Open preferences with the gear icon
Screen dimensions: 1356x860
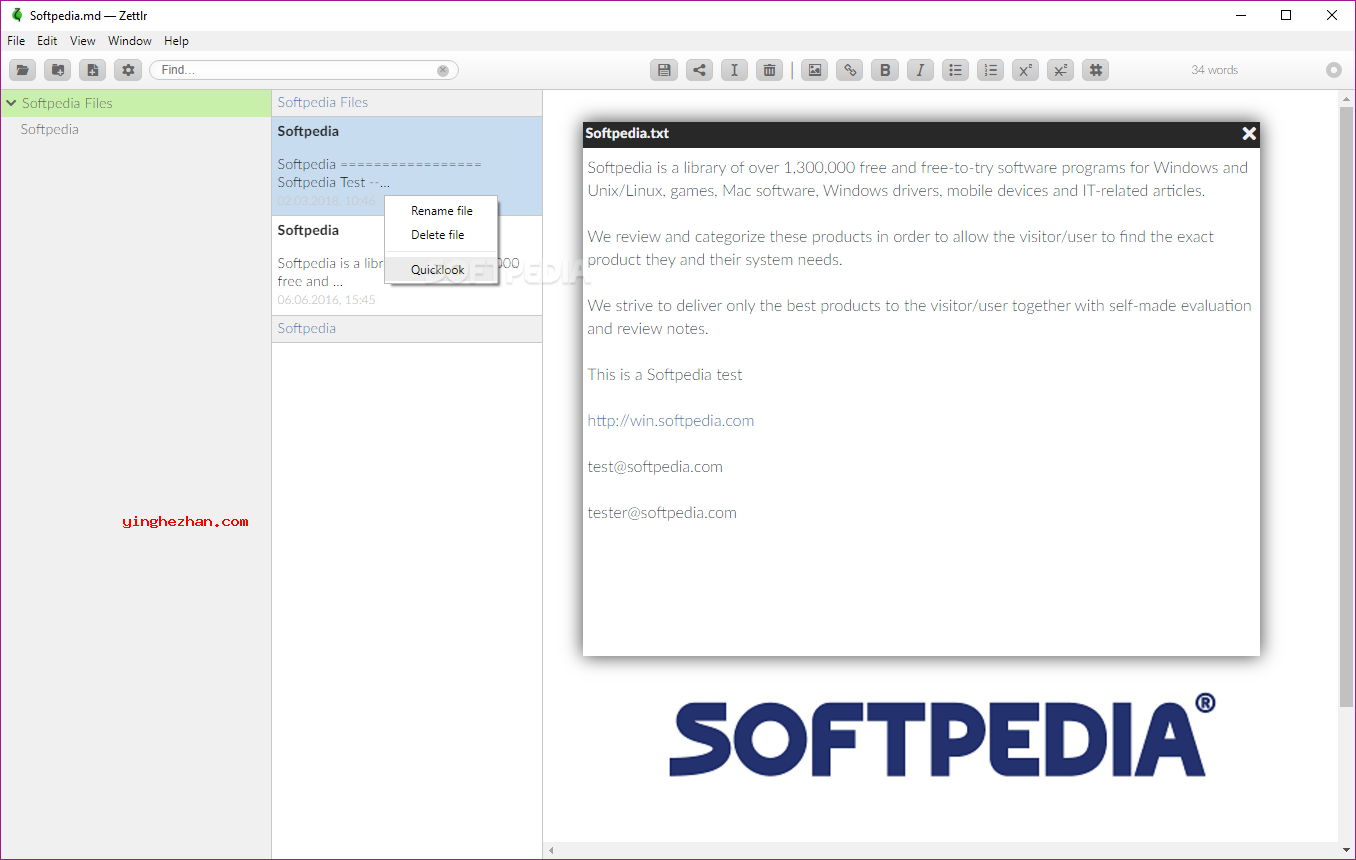(x=128, y=70)
